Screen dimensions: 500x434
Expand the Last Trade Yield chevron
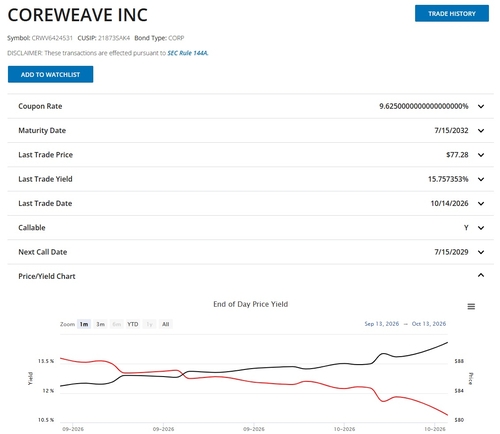481,179
